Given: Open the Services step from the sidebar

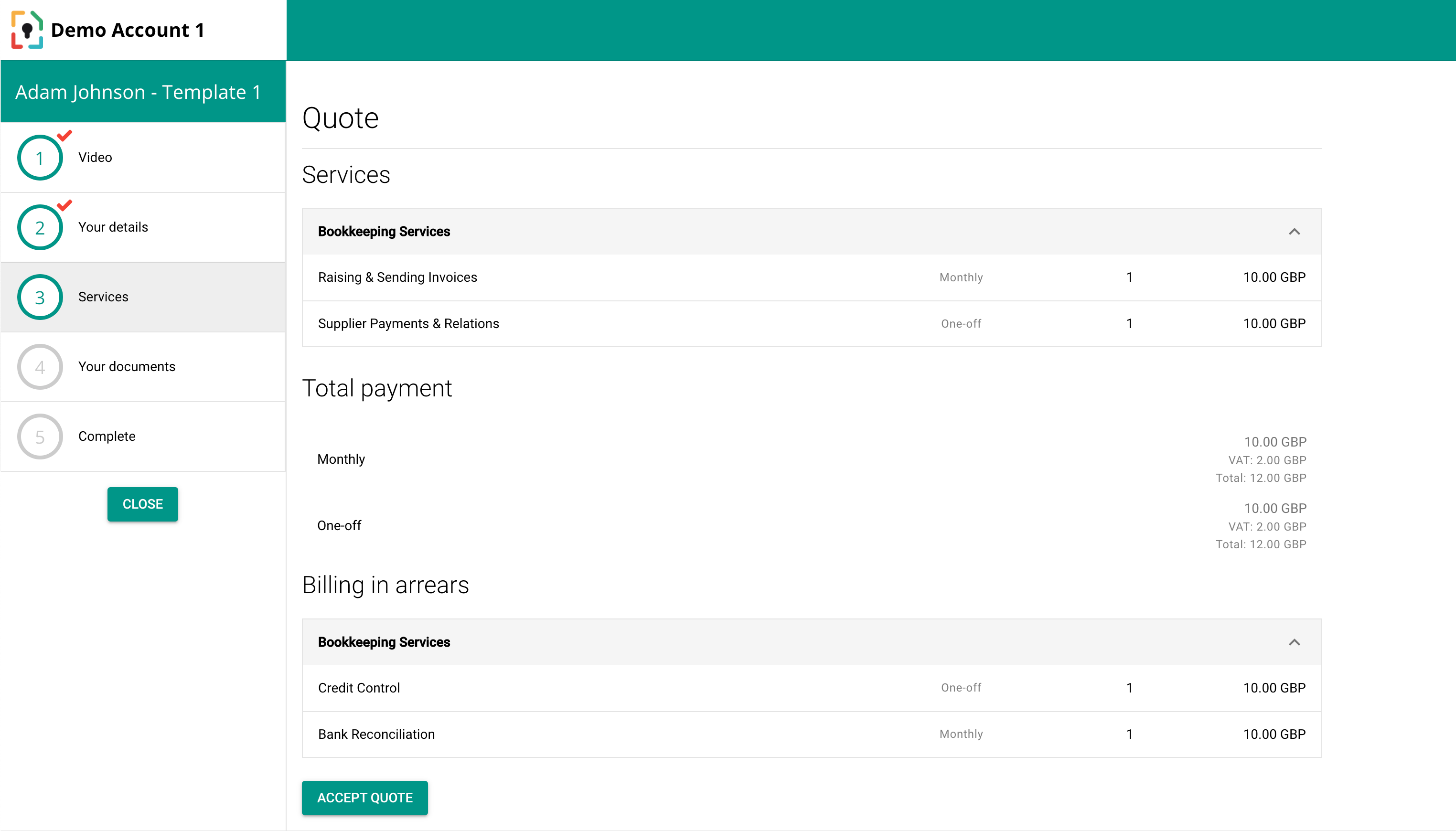Looking at the screenshot, I should pyautogui.click(x=103, y=296).
